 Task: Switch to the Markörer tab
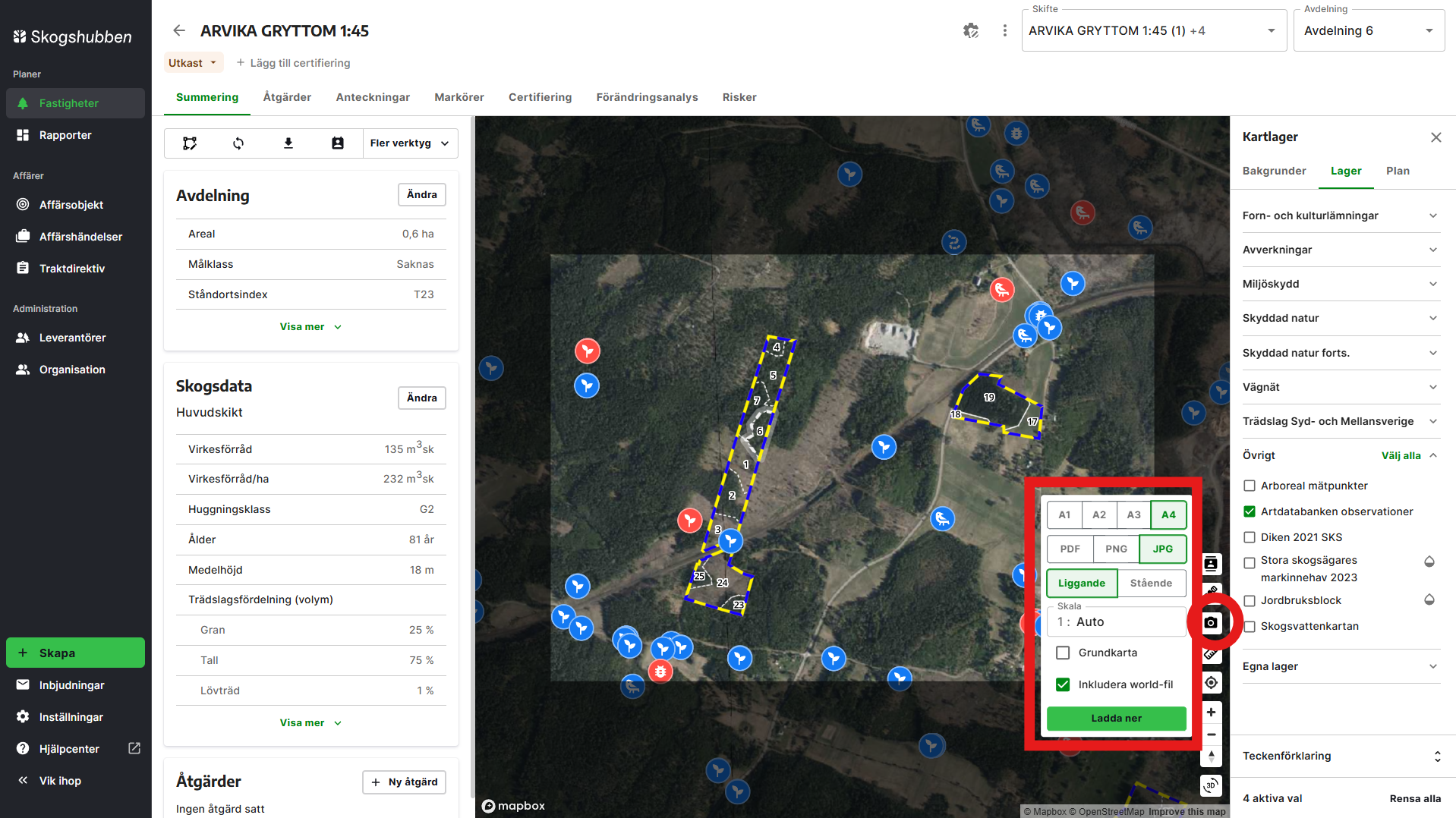pyautogui.click(x=459, y=97)
